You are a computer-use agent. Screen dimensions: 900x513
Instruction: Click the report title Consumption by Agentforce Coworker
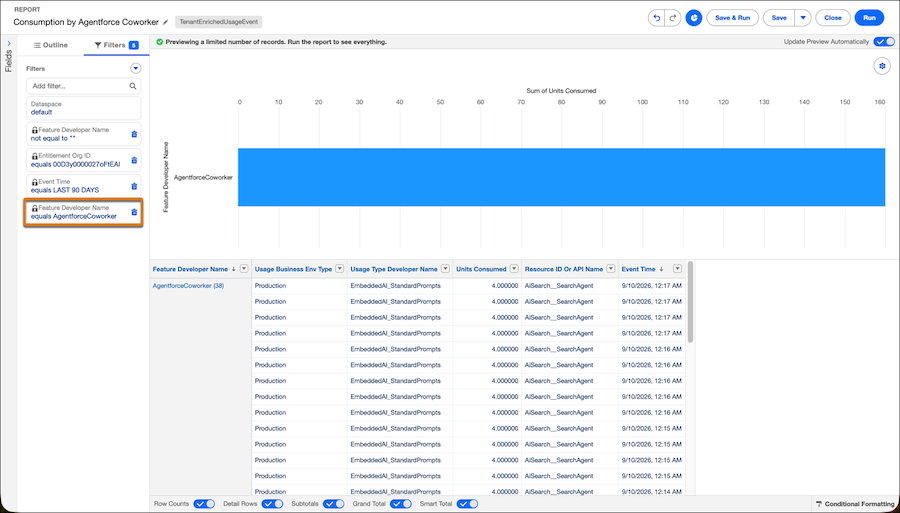point(86,22)
